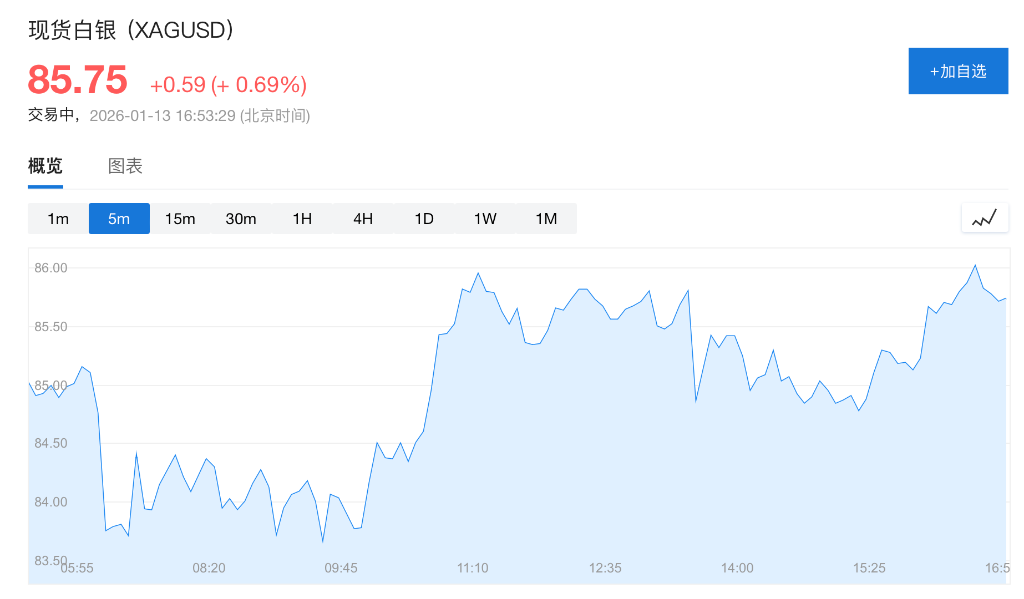Click the +0.59 (+0.69%) change value
Viewport: 1024px width, 599px height.
(228, 84)
